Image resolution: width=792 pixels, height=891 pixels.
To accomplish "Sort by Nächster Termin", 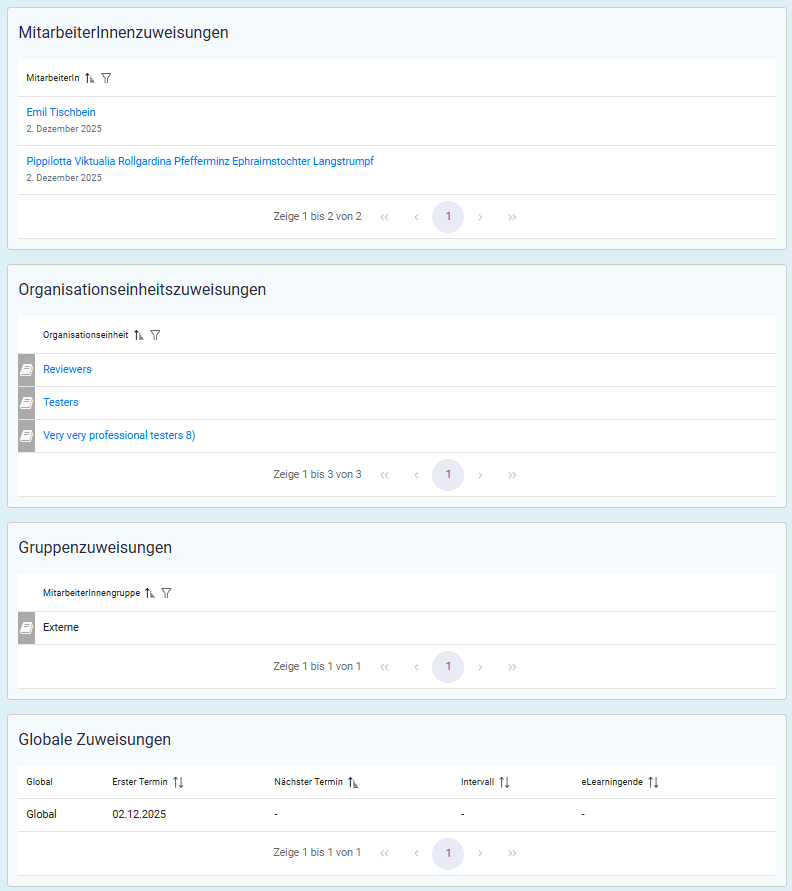I will click(353, 782).
